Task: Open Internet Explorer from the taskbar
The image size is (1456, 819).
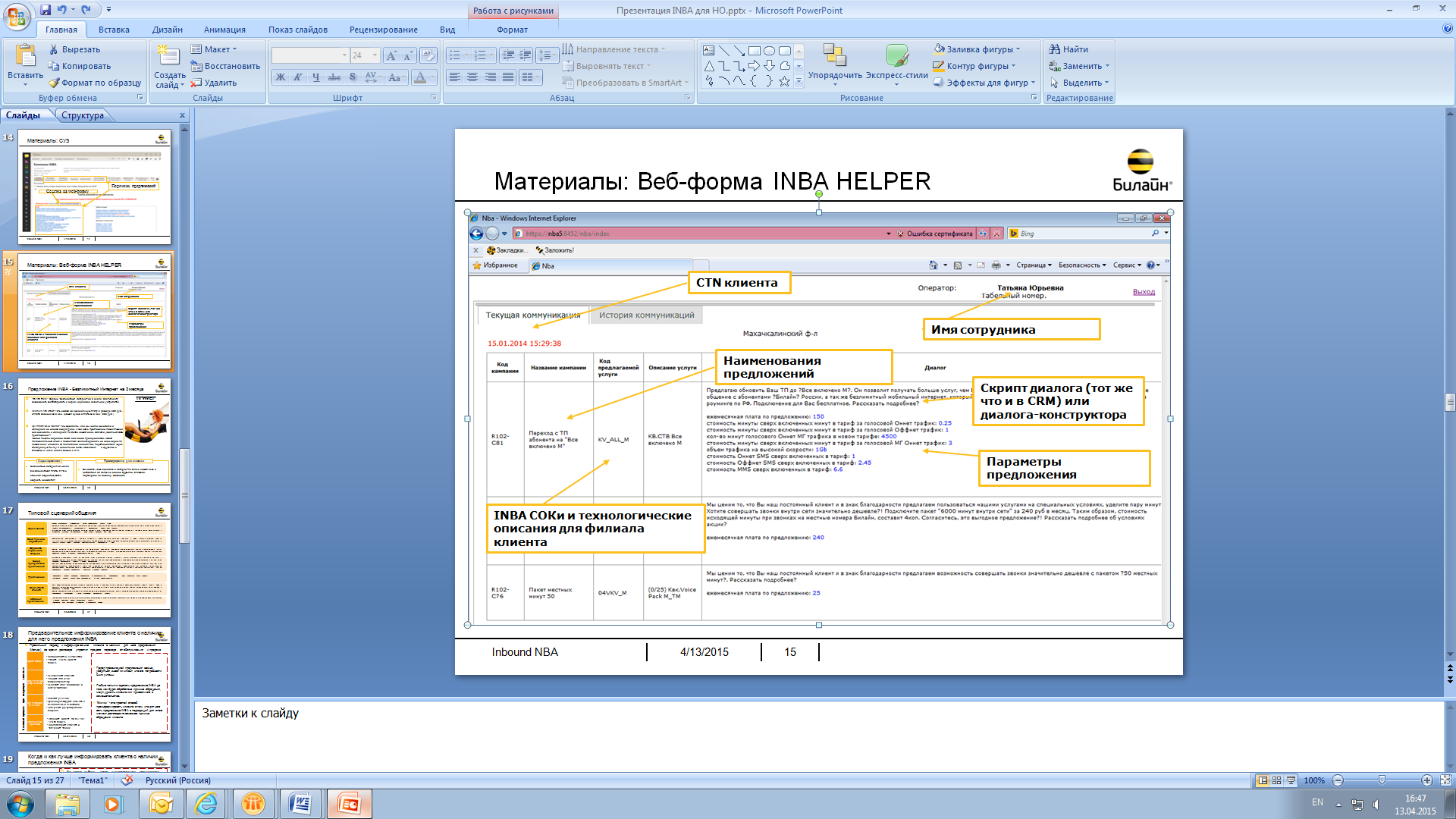Action: 206,804
